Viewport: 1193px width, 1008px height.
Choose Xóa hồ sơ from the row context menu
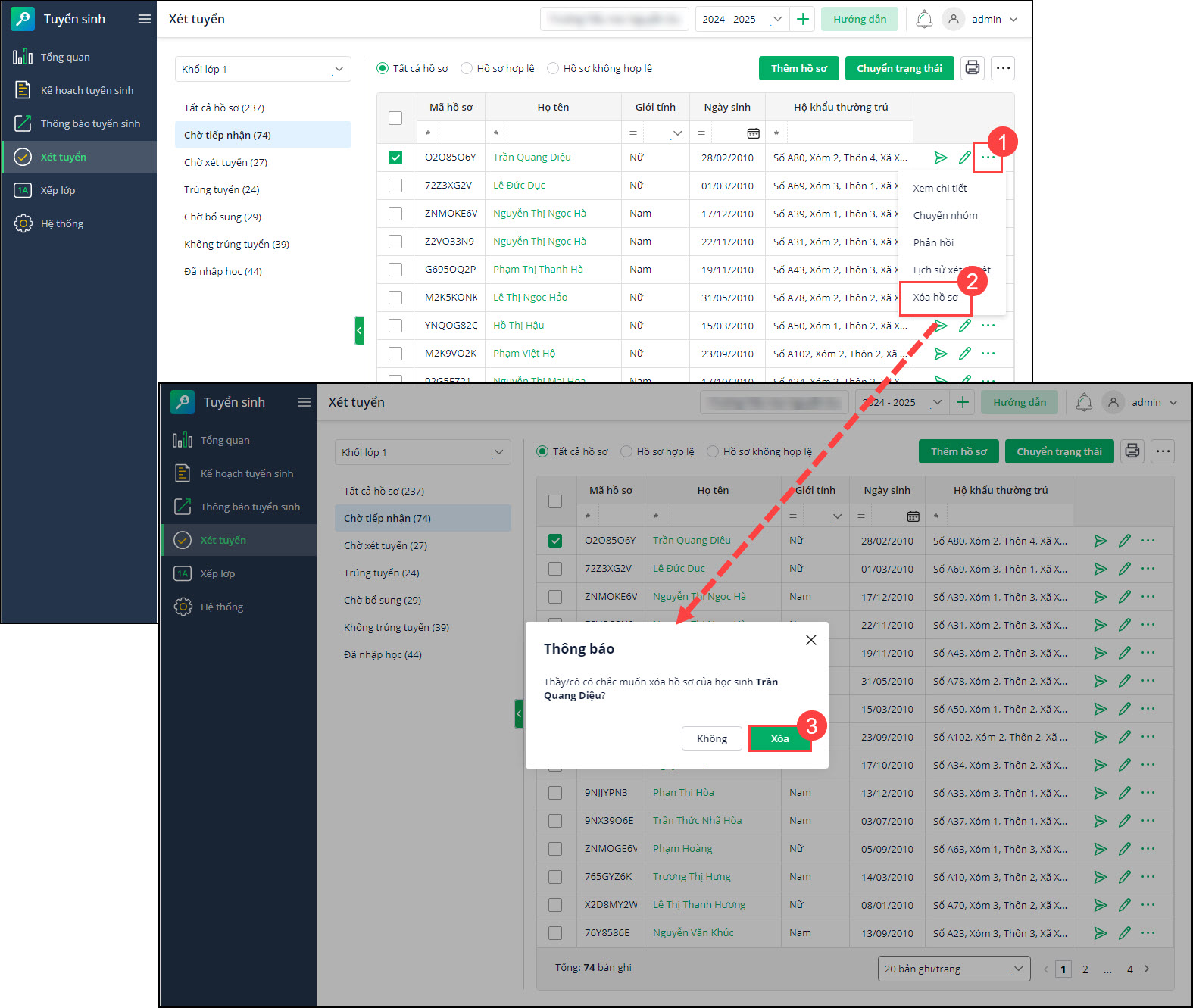point(935,298)
